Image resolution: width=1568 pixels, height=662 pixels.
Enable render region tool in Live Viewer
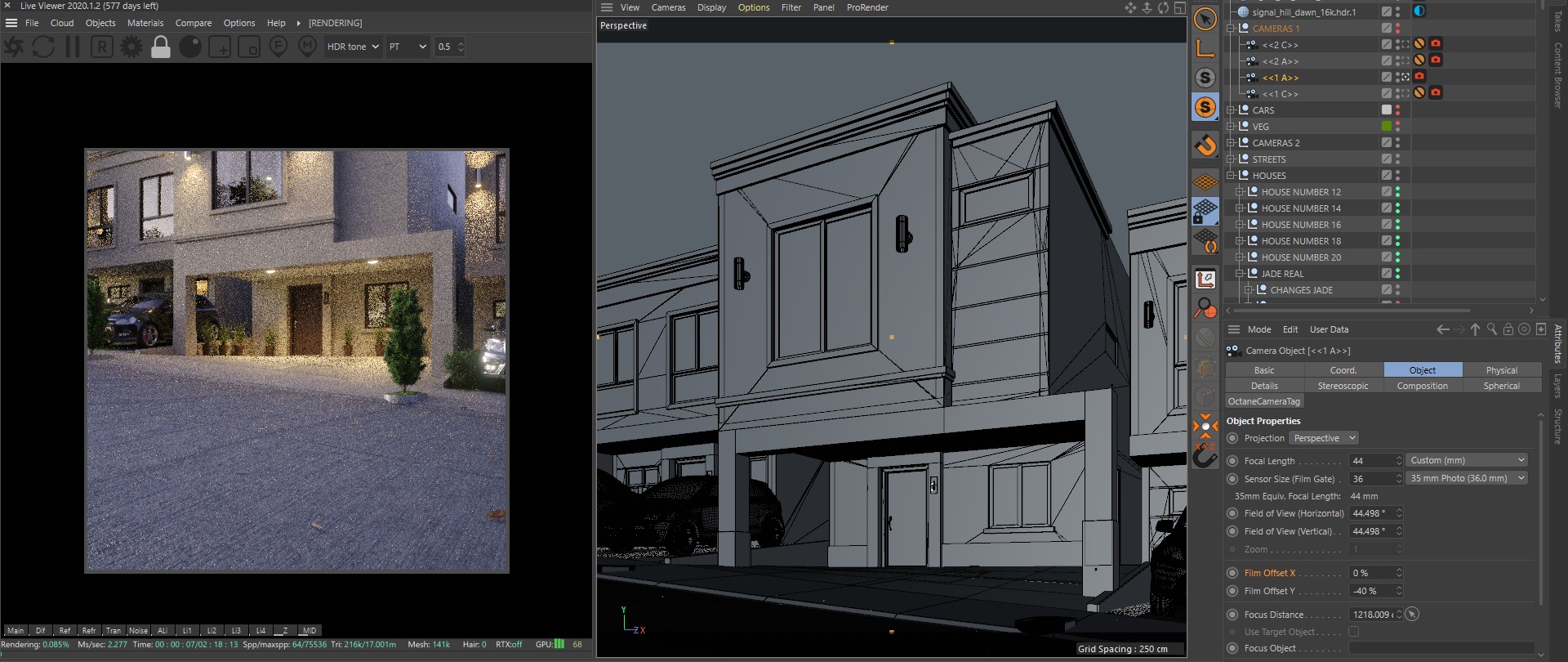coord(220,47)
